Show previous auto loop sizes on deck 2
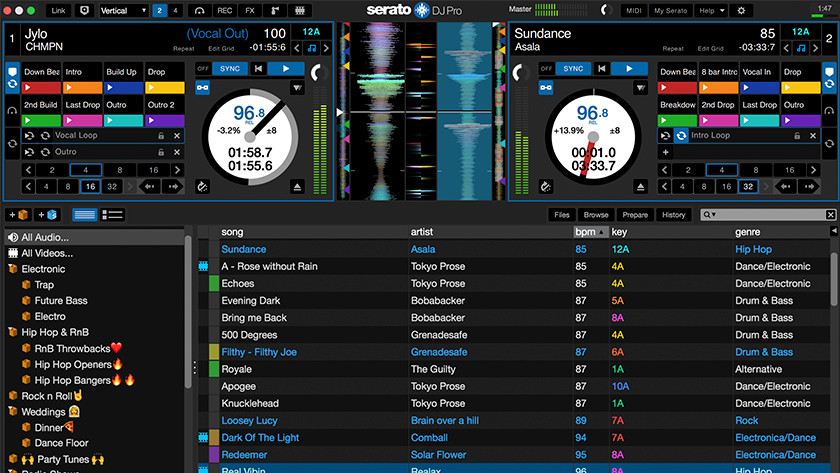Viewport: 840px width, 473px height. (x=664, y=170)
